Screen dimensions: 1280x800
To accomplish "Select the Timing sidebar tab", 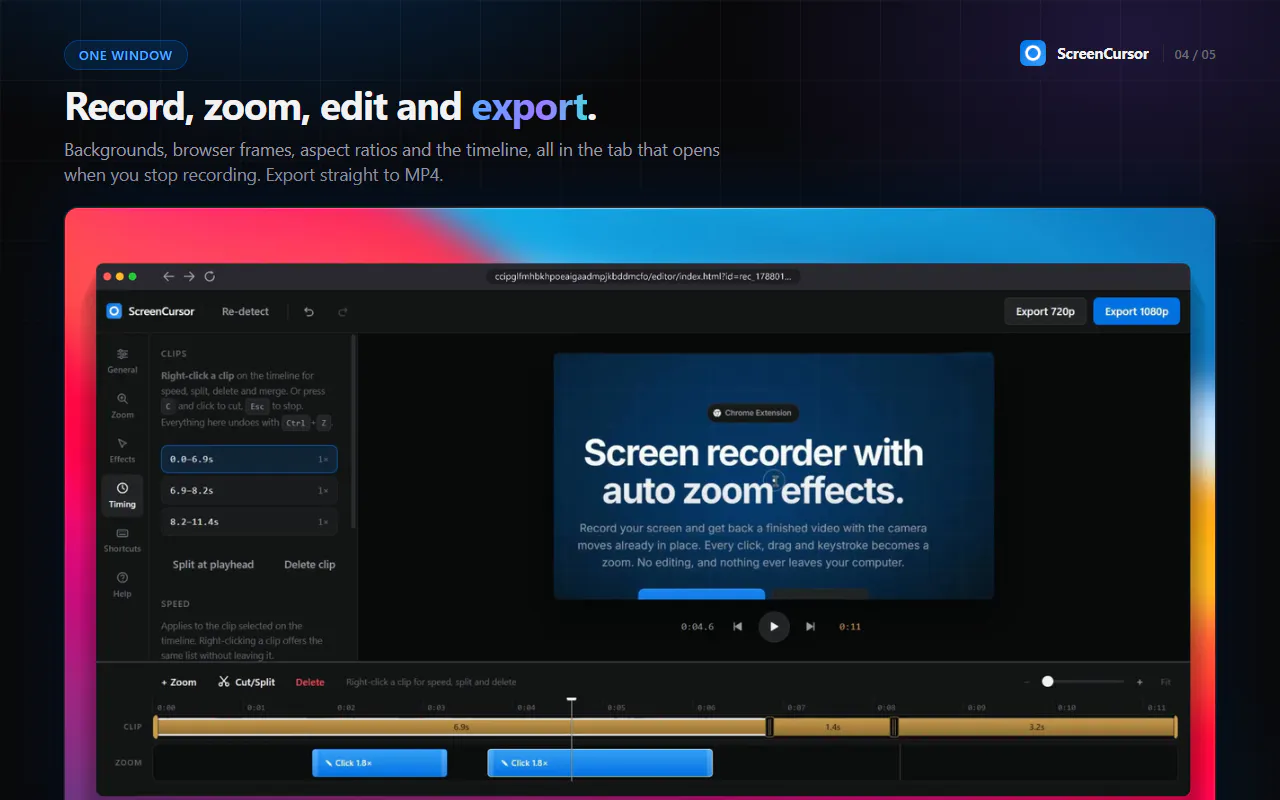I will (x=122, y=495).
